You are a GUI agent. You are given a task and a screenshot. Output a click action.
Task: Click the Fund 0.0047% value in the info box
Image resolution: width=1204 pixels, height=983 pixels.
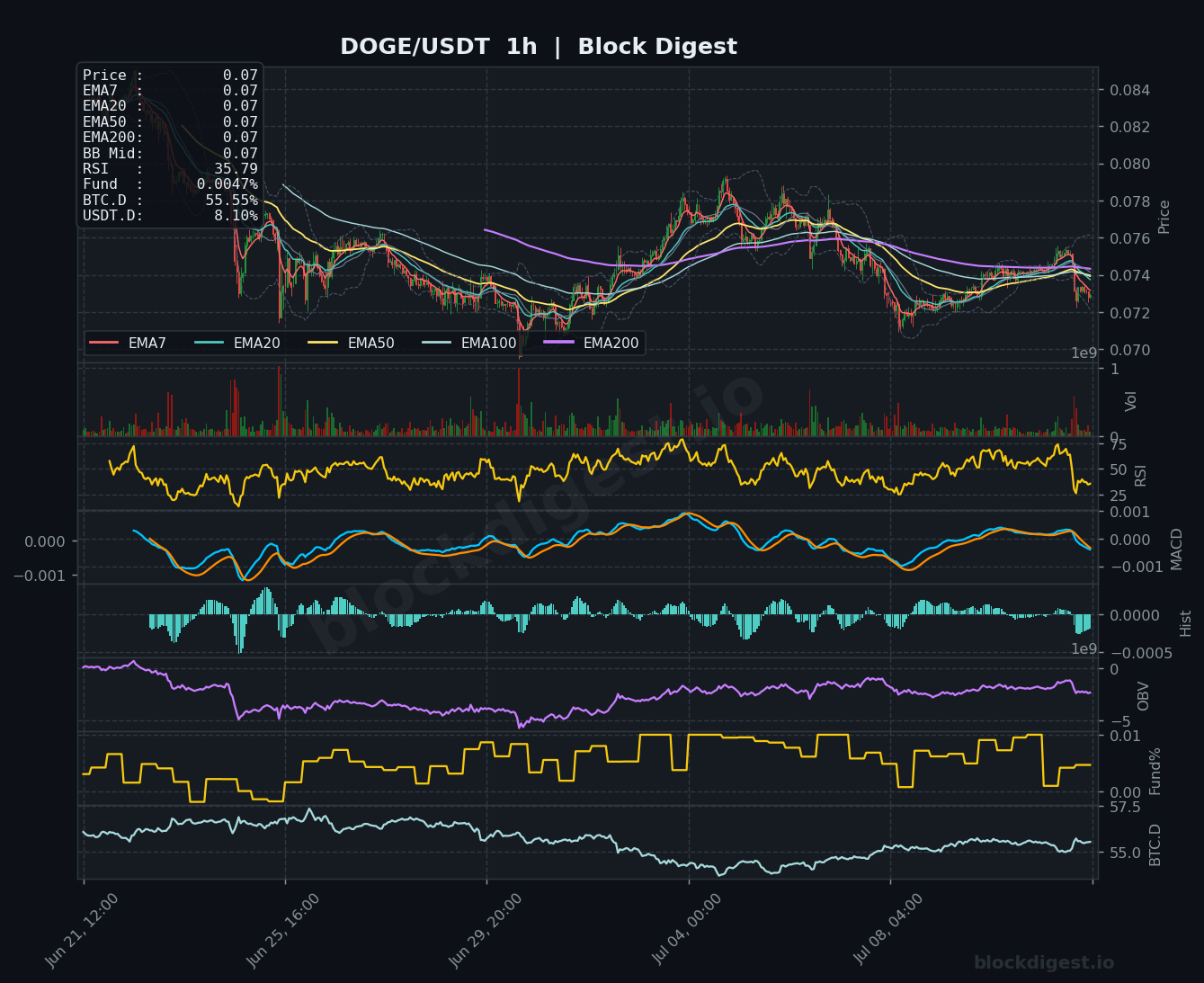(x=227, y=184)
